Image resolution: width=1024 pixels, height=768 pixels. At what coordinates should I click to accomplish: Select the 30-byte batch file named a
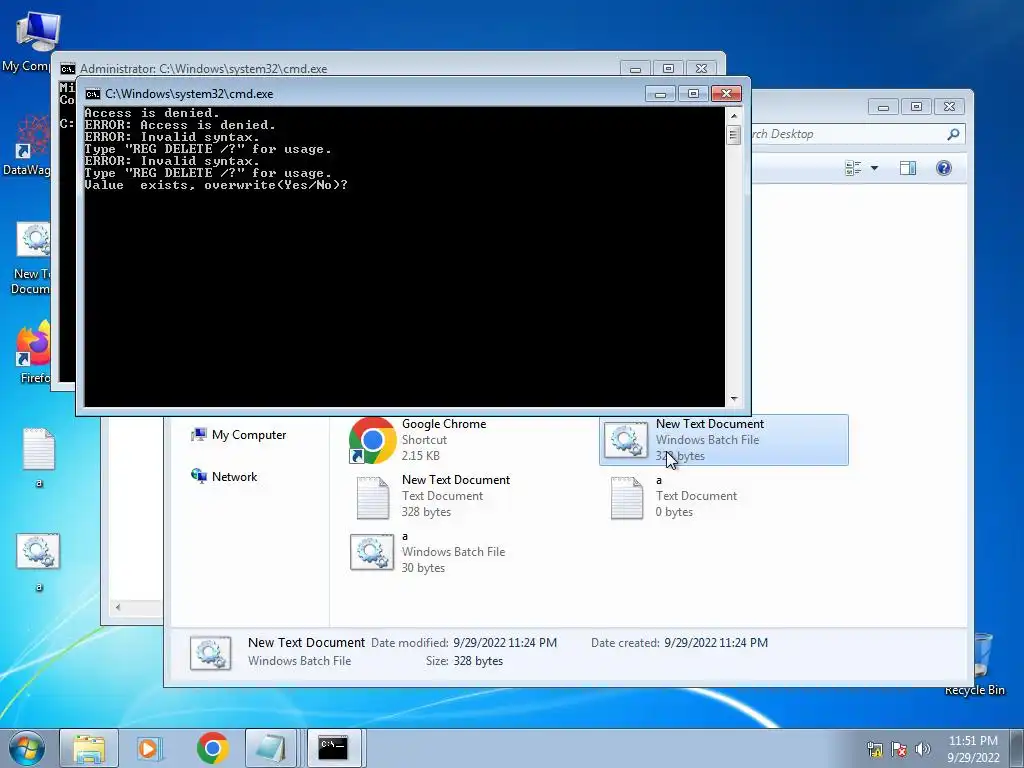coord(428,552)
